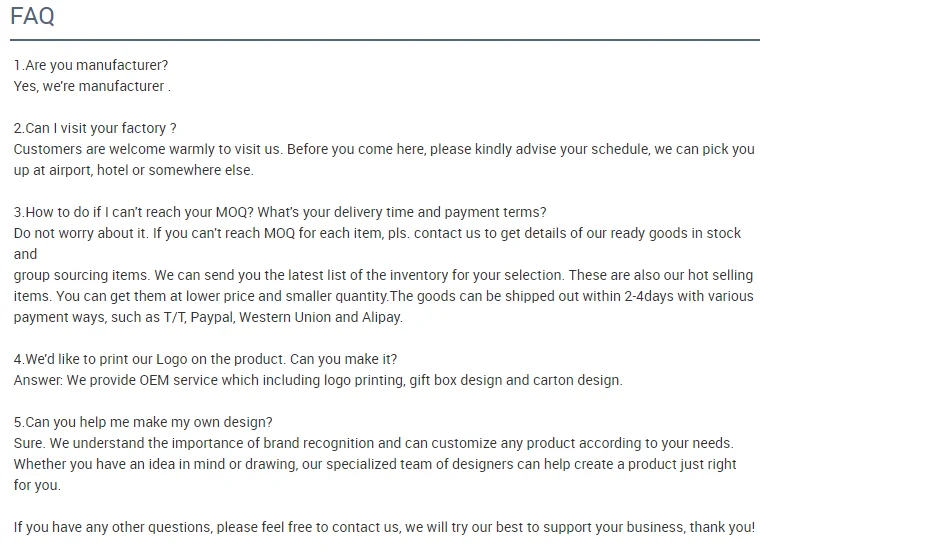Click the line starting "group sourcing items"
The height and width of the screenshot is (552, 948).
(383, 275)
